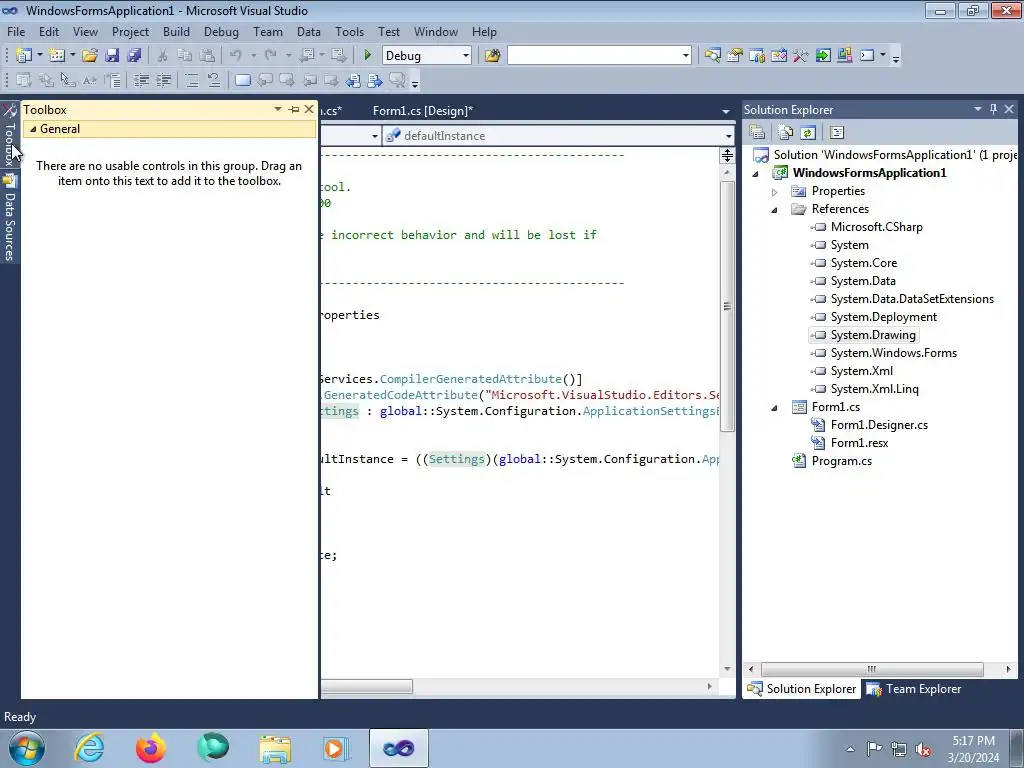Click the Command Window toolbar icon
The image size is (1024, 768).
[x=867, y=56]
